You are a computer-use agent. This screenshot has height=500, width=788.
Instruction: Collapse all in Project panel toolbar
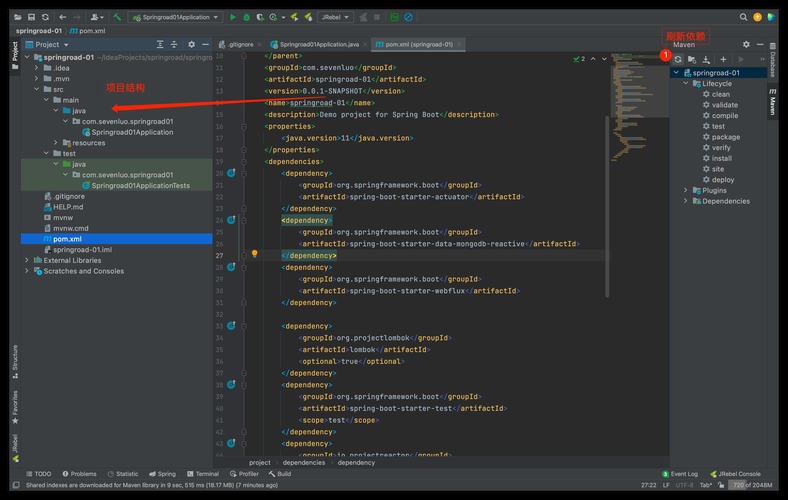click(x=174, y=45)
